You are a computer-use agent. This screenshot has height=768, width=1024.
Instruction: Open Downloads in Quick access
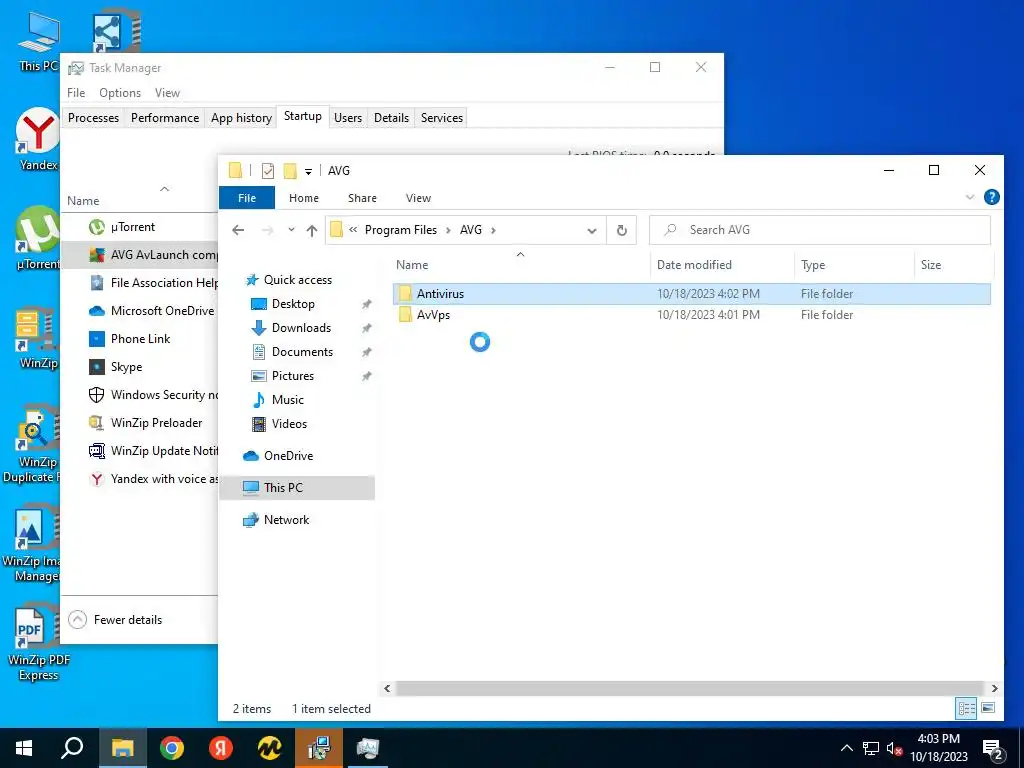301,328
